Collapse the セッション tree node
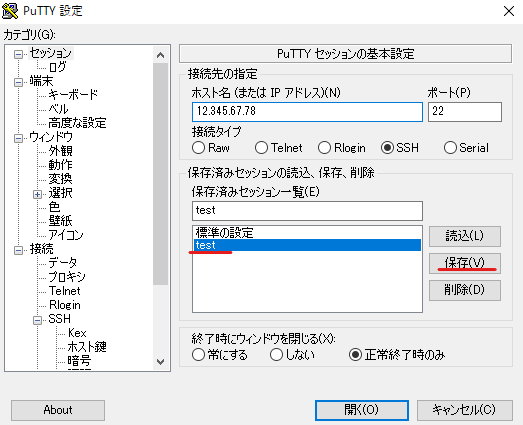 (19, 54)
